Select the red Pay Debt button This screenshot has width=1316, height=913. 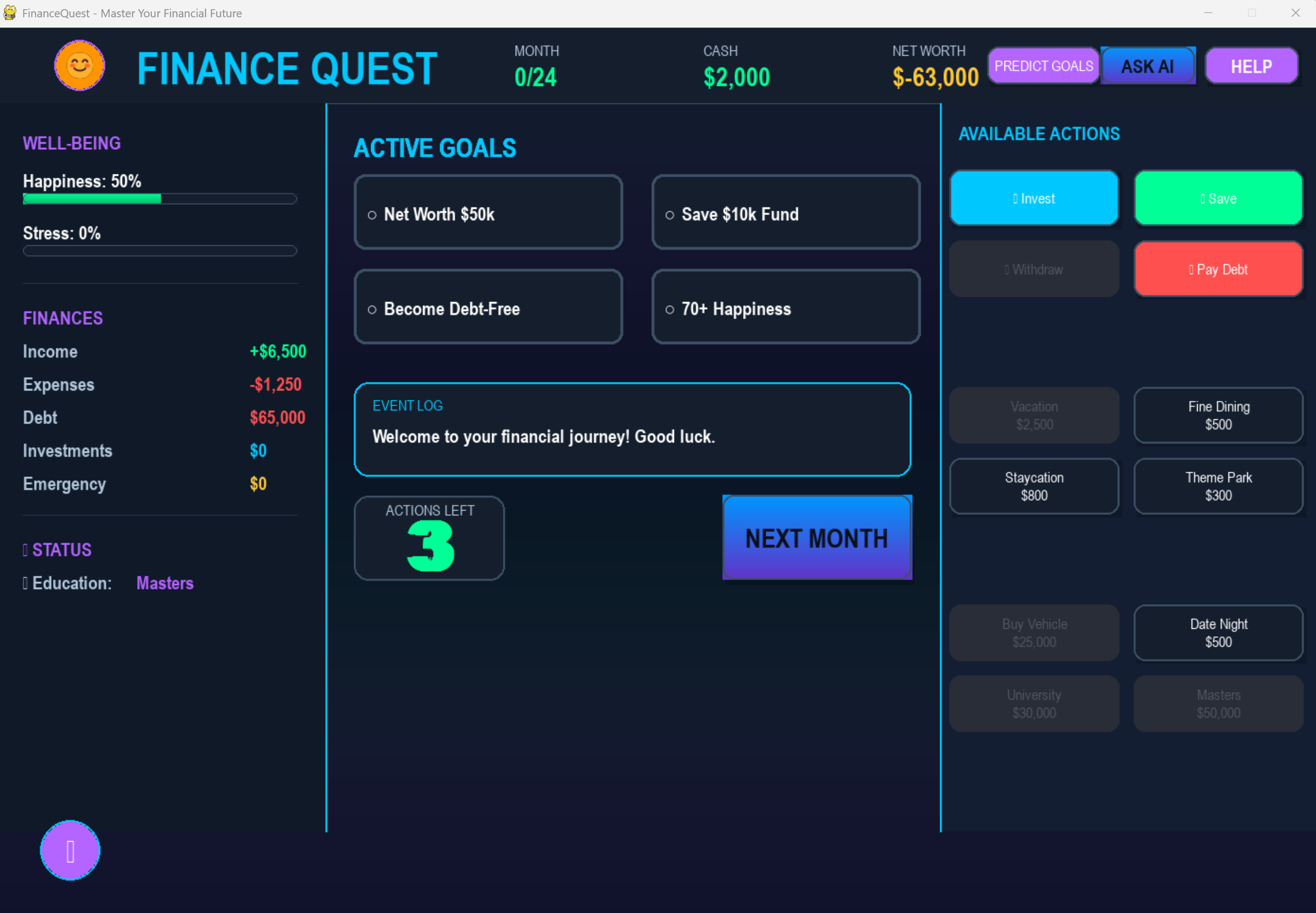[x=1218, y=269]
